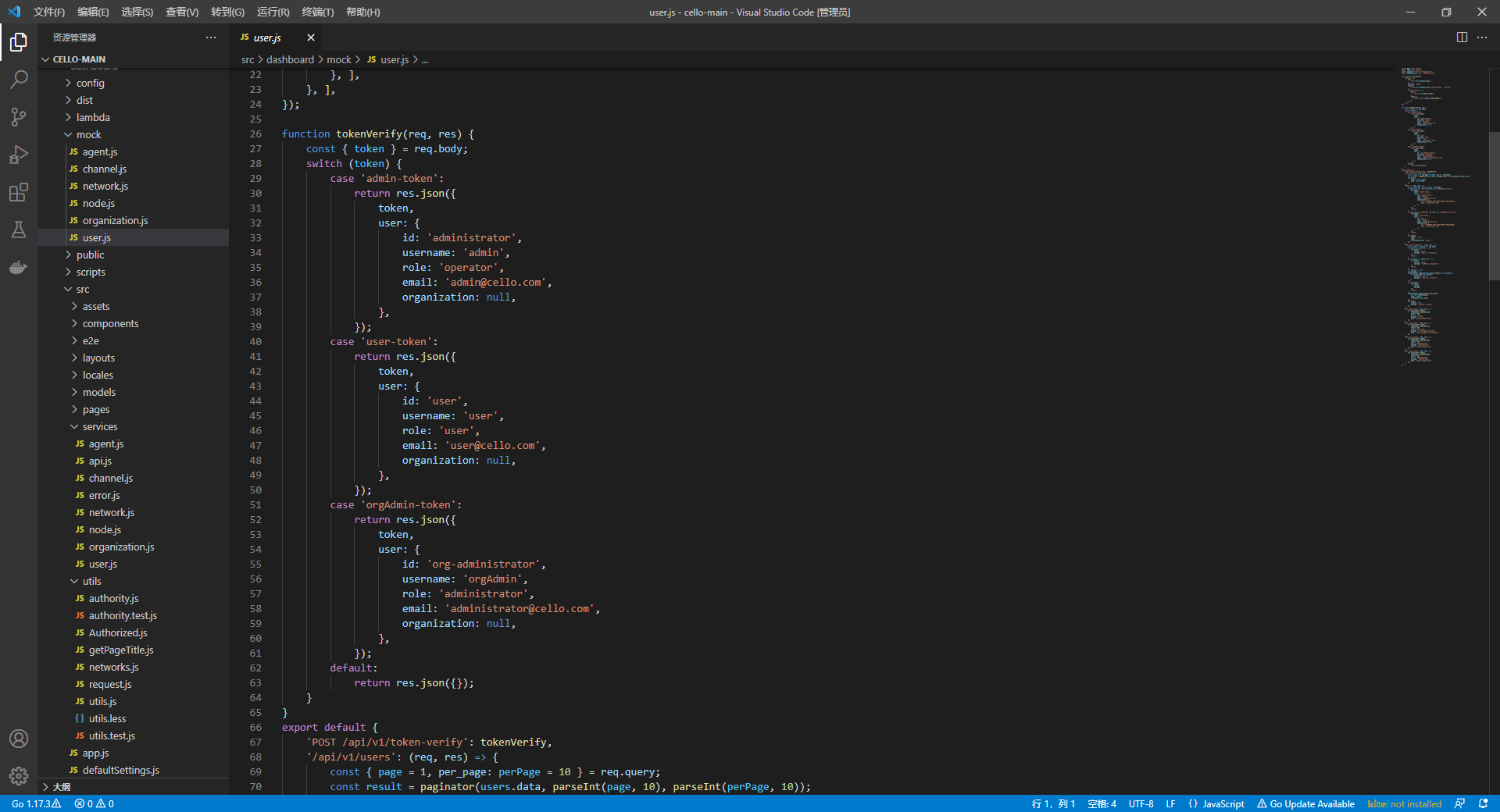Collapse the mock folder

tap(133, 134)
